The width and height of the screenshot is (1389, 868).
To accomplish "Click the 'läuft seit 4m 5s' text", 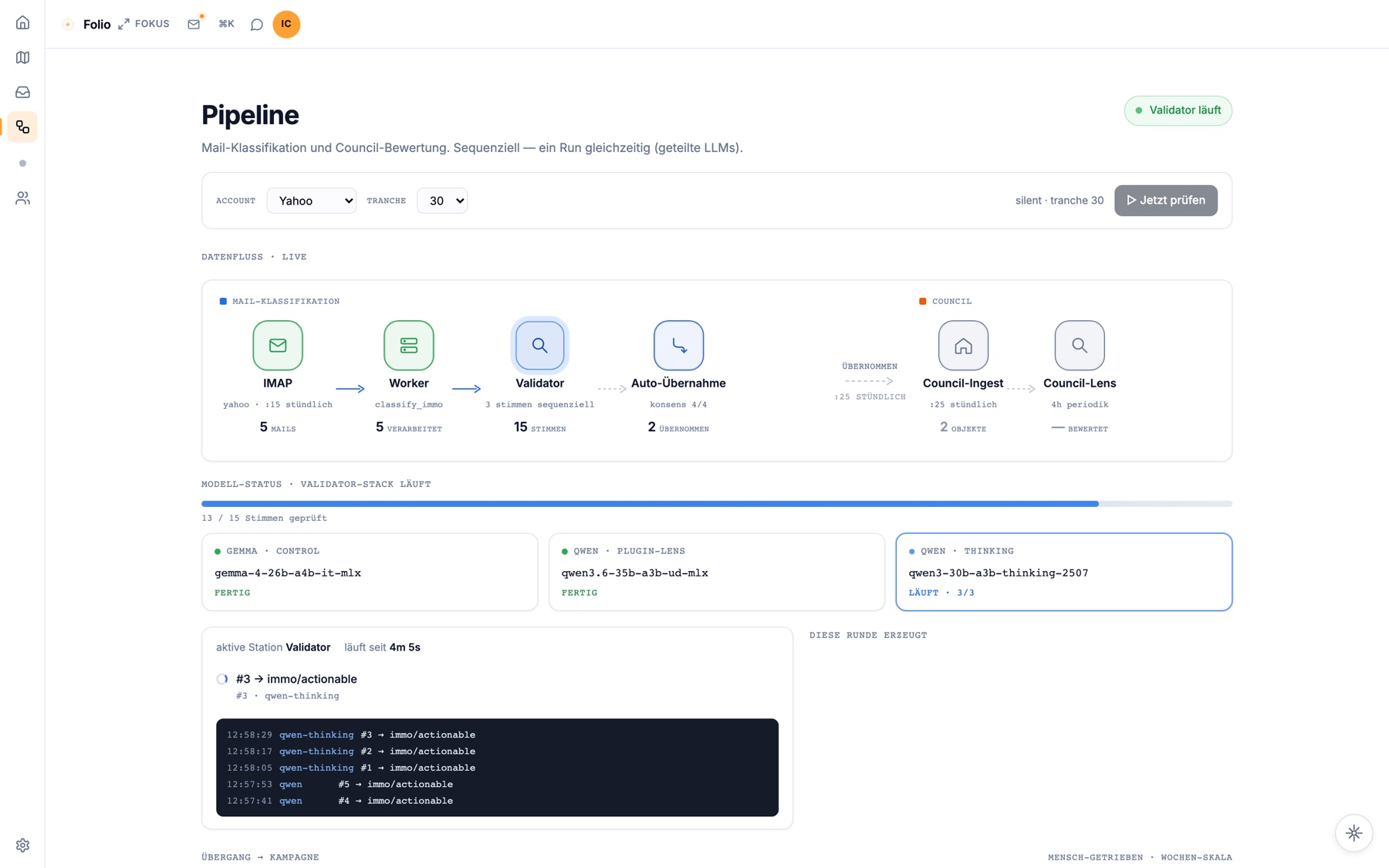I will (382, 647).
